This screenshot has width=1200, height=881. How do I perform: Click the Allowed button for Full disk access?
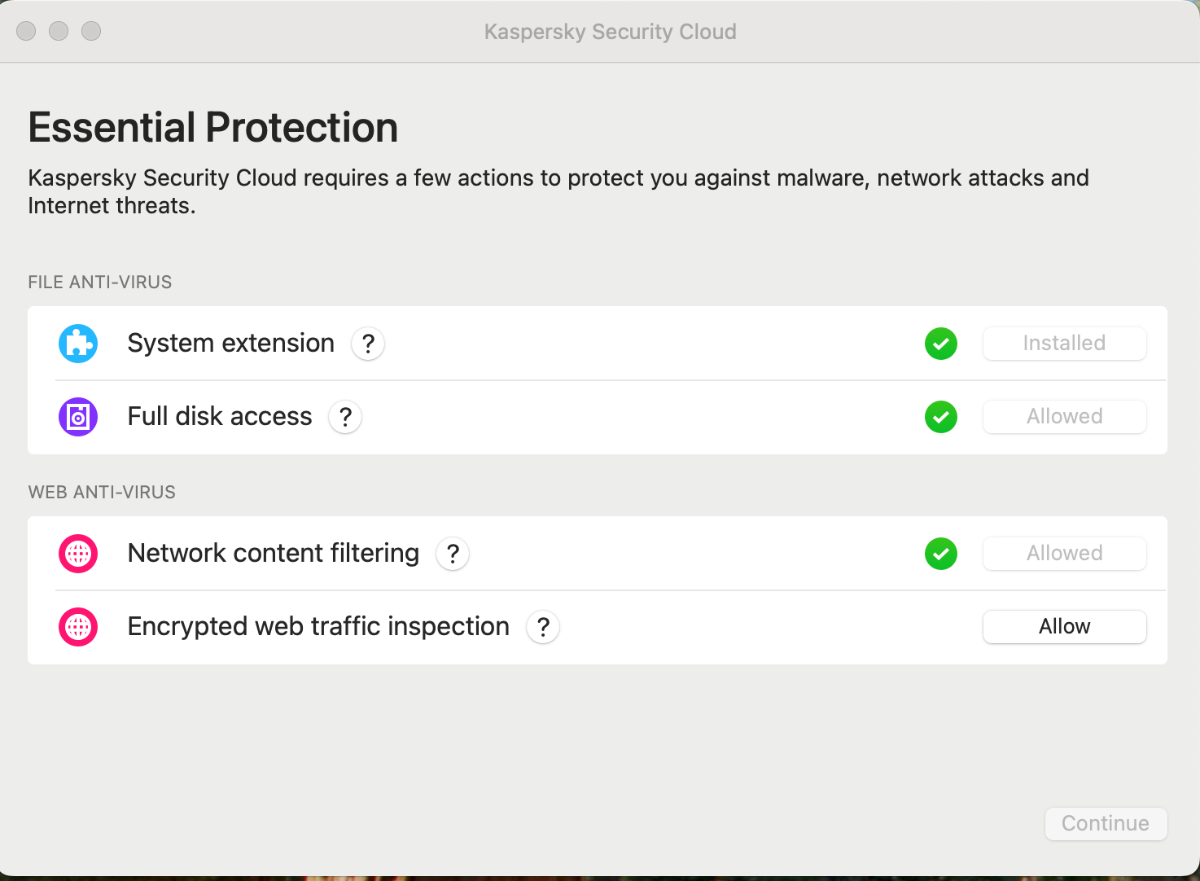(1064, 417)
